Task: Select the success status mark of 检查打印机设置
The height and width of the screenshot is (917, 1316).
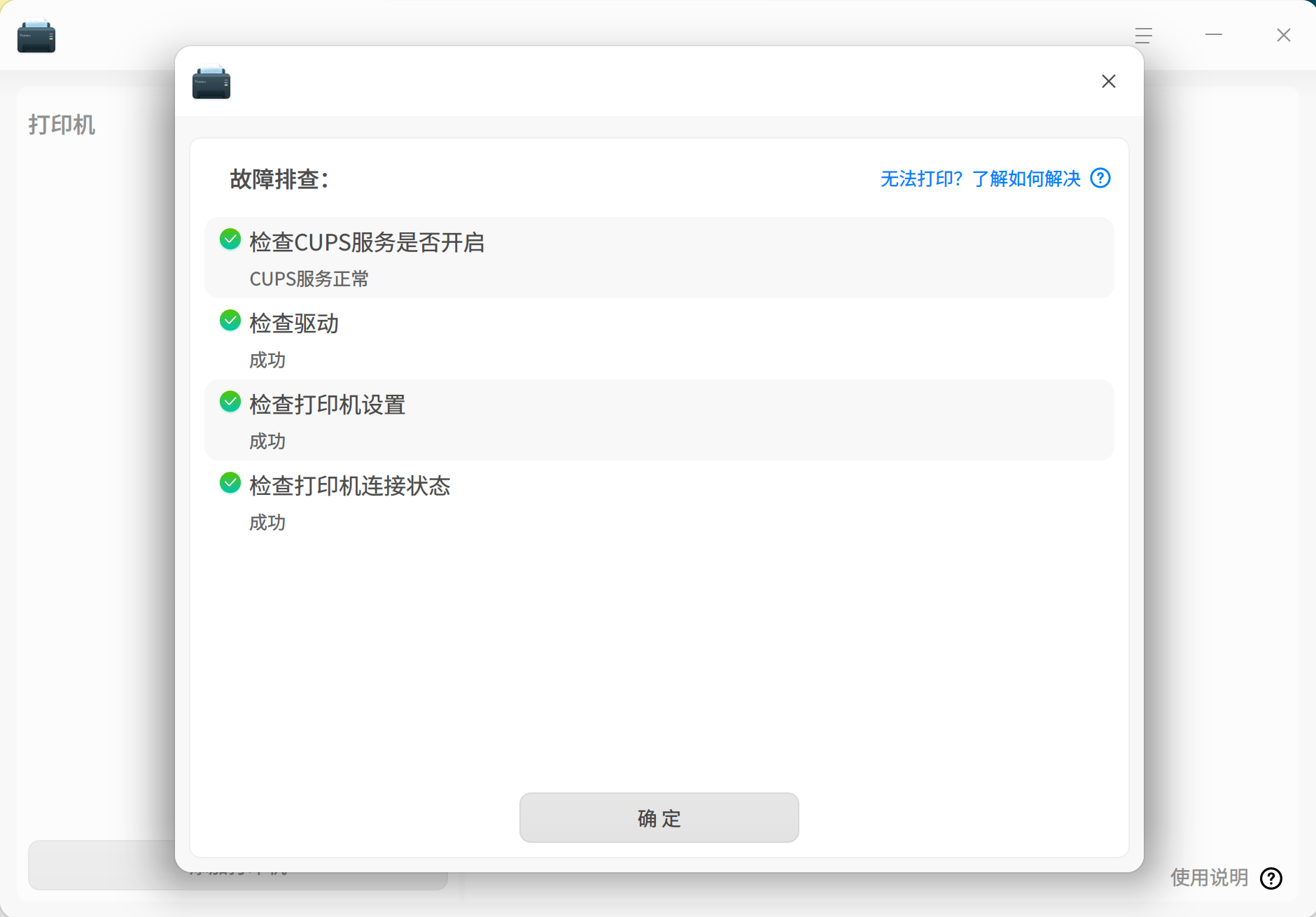Action: 230,401
